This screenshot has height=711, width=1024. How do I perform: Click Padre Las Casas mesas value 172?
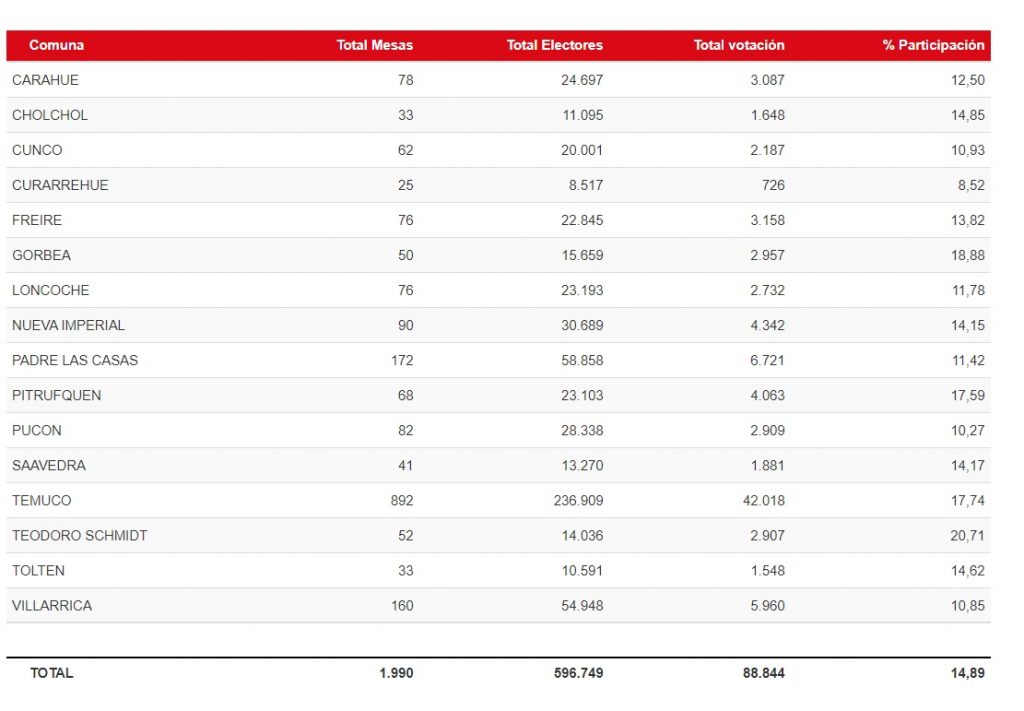(402, 360)
